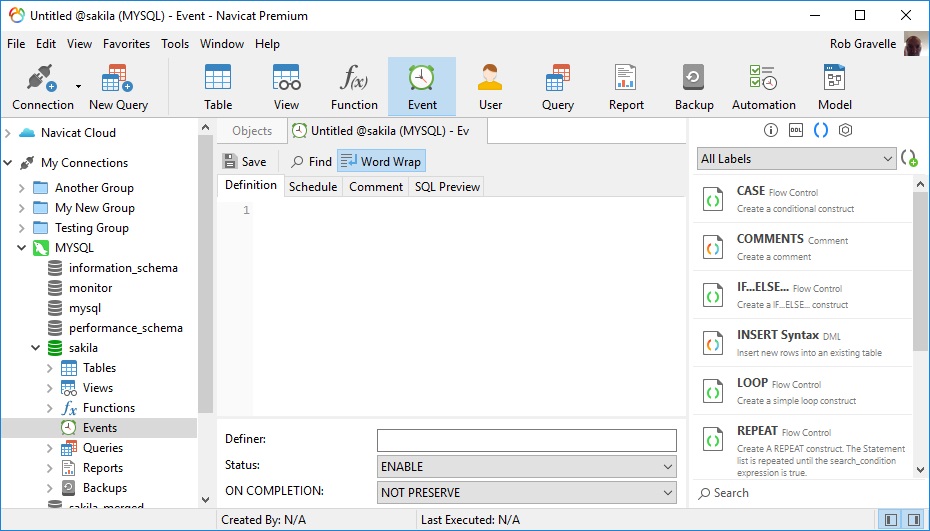The height and width of the screenshot is (531, 930).
Task: Click in the Definition editor line 1
Action: pyautogui.click(x=469, y=210)
